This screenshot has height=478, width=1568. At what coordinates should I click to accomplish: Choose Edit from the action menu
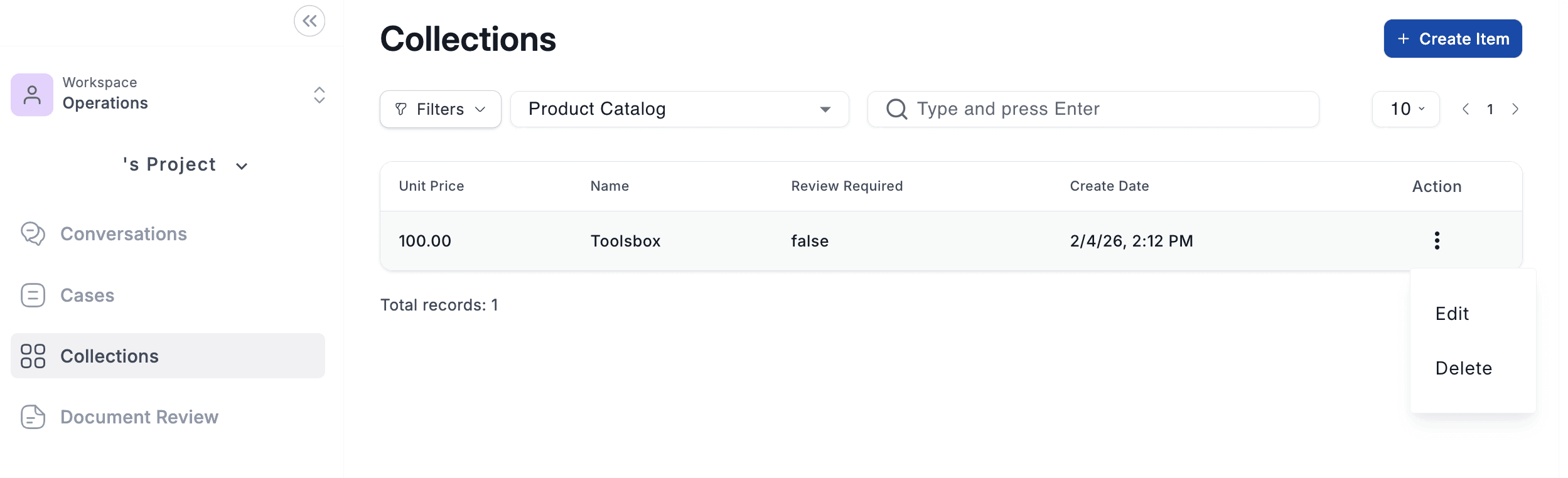(x=1452, y=314)
